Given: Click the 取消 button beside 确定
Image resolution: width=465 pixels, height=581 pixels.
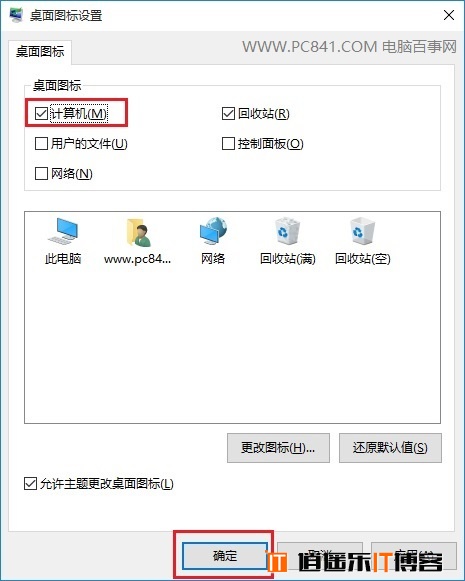Looking at the screenshot, I should 320,556.
